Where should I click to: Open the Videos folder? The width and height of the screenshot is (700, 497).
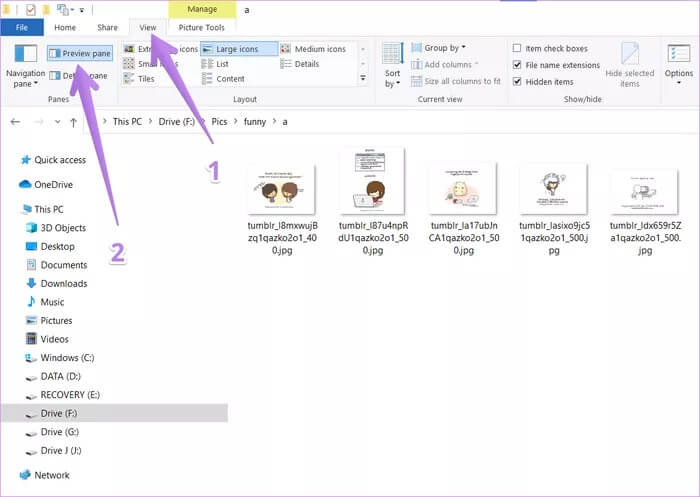47,339
